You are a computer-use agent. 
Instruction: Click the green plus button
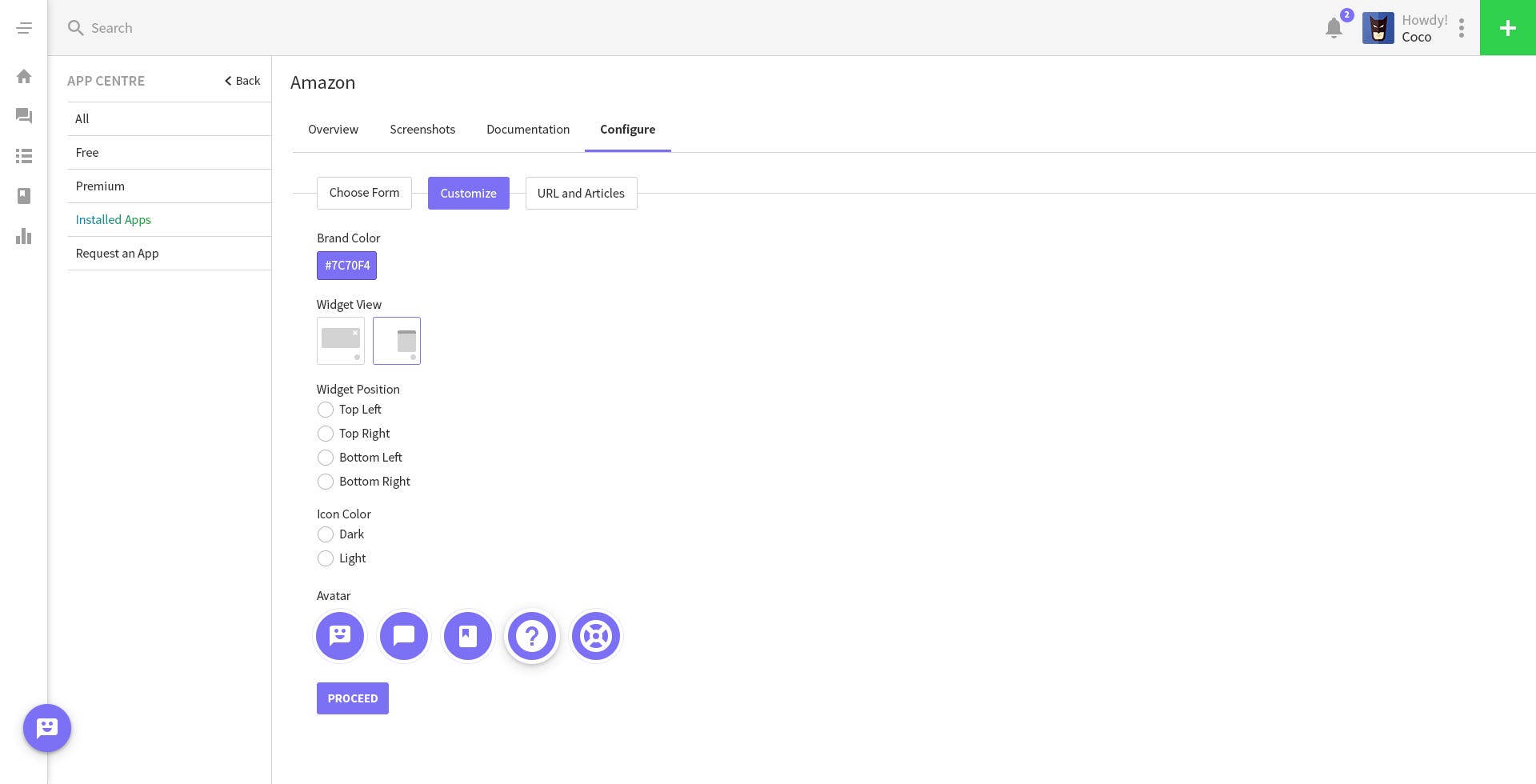point(1508,28)
